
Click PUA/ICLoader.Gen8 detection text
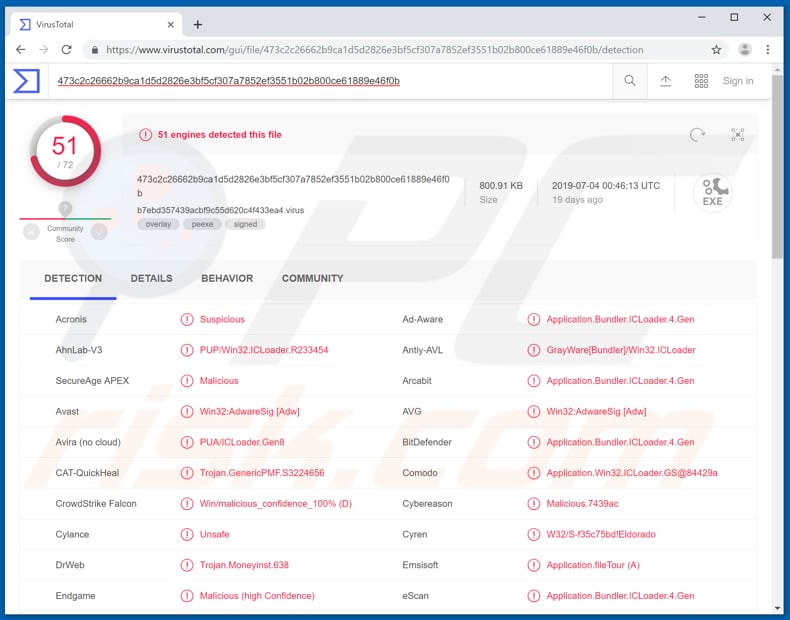click(x=242, y=442)
